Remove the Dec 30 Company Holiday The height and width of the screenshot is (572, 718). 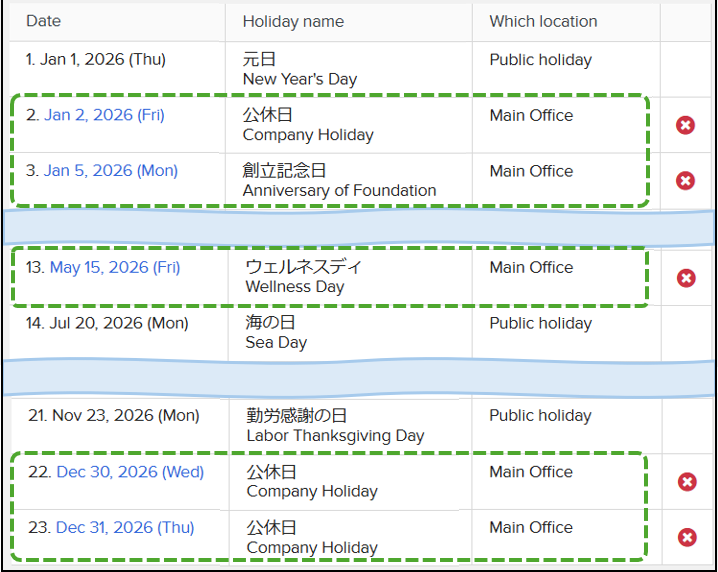tap(687, 482)
